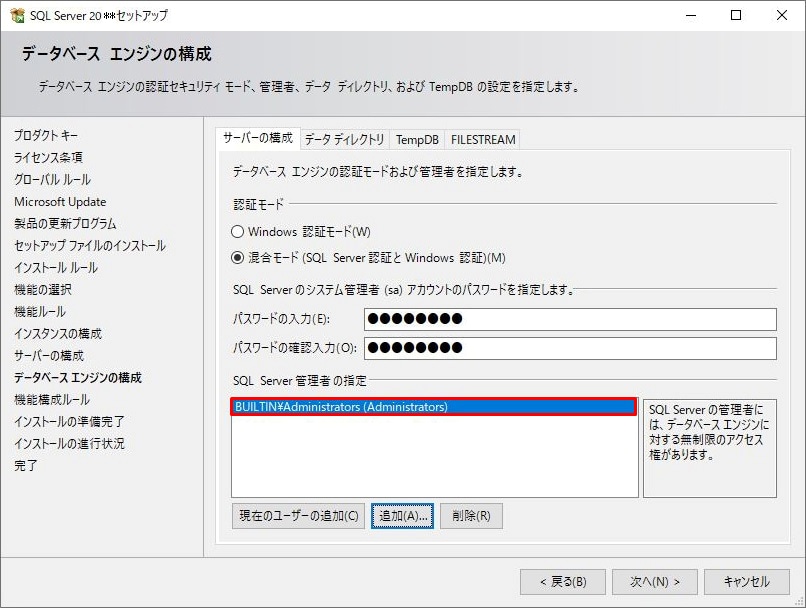Click グローバル ルール step in sidebar
This screenshot has height=608, width=806.
[x=52, y=179]
